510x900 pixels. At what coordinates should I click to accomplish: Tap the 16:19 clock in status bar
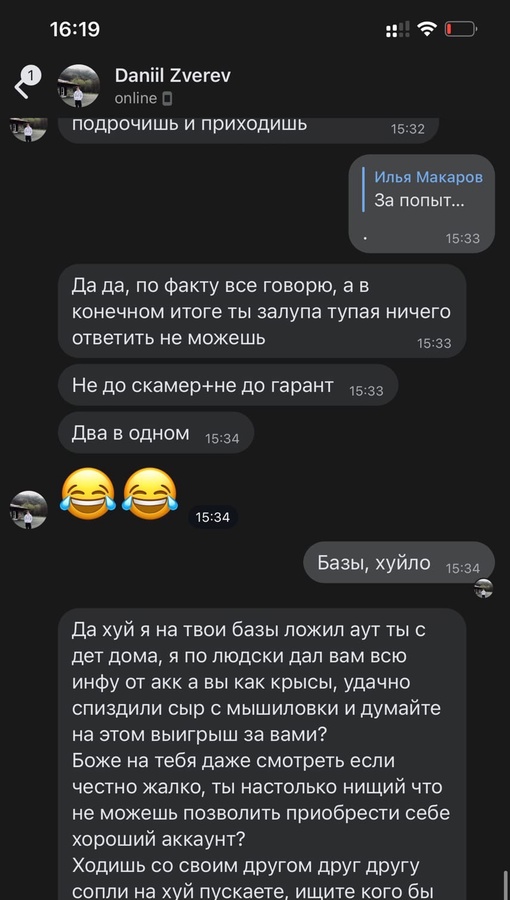coord(75,29)
